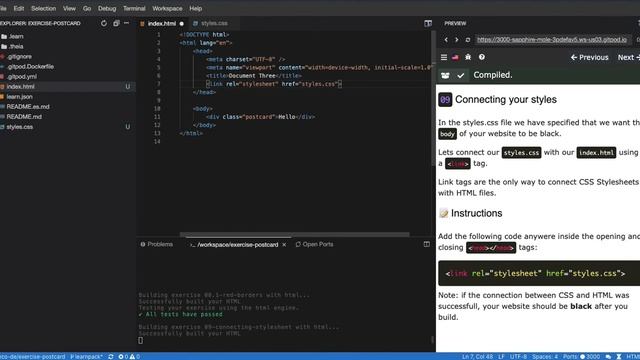Open the Go menu
Viewport: 640px width, 360px height.
click(87, 8)
